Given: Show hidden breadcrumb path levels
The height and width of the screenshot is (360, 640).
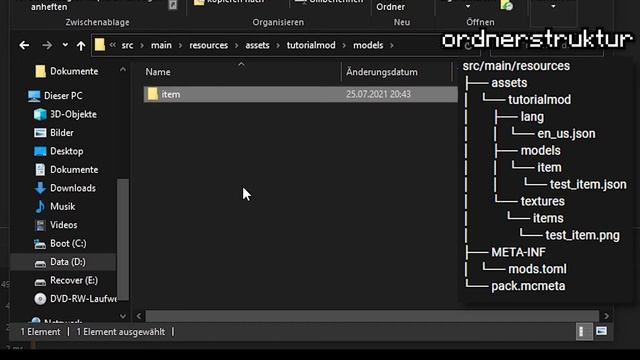Looking at the screenshot, I should [113, 45].
